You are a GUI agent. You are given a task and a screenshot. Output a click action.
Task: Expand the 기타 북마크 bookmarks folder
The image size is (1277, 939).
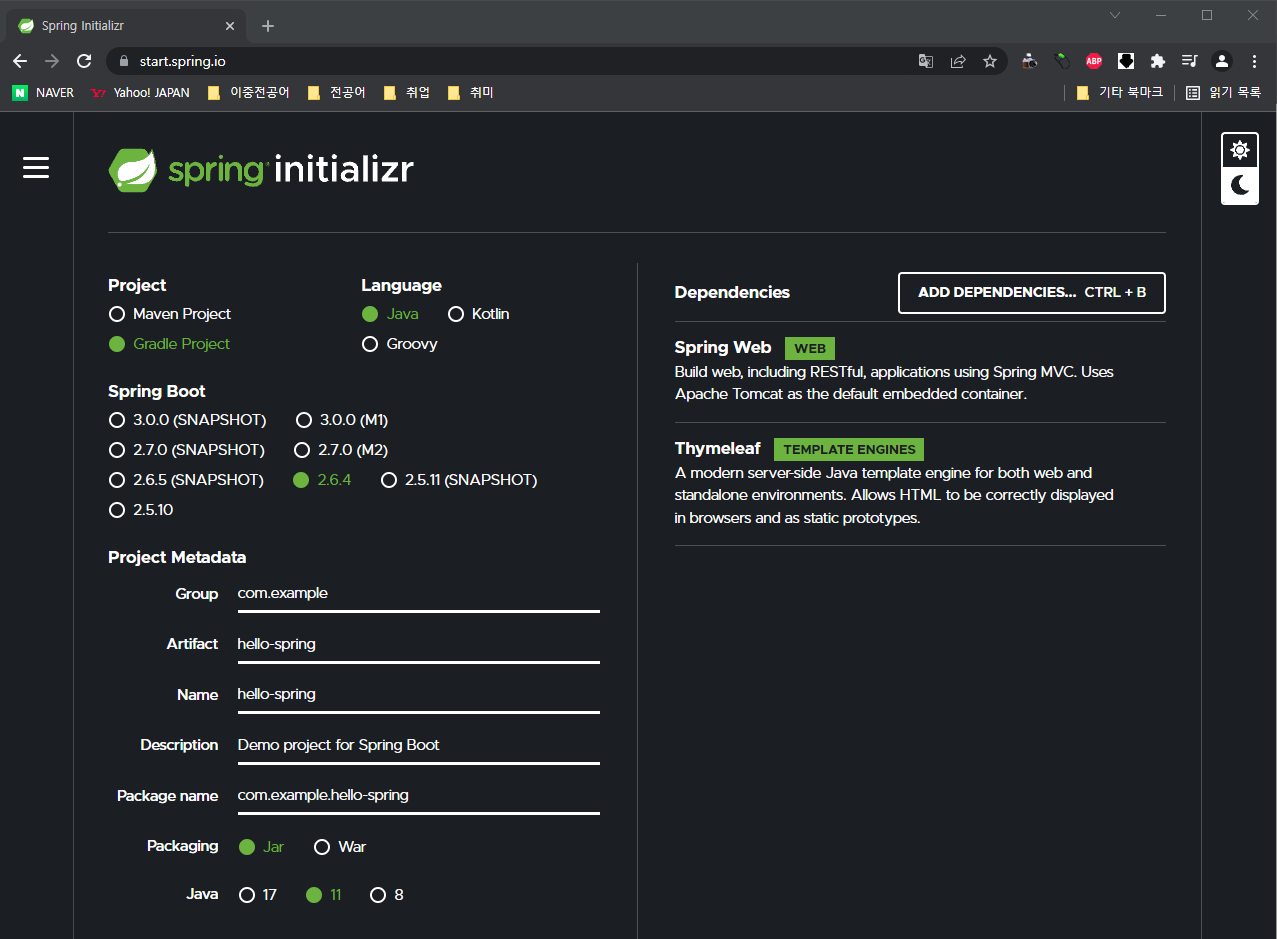(x=1119, y=92)
